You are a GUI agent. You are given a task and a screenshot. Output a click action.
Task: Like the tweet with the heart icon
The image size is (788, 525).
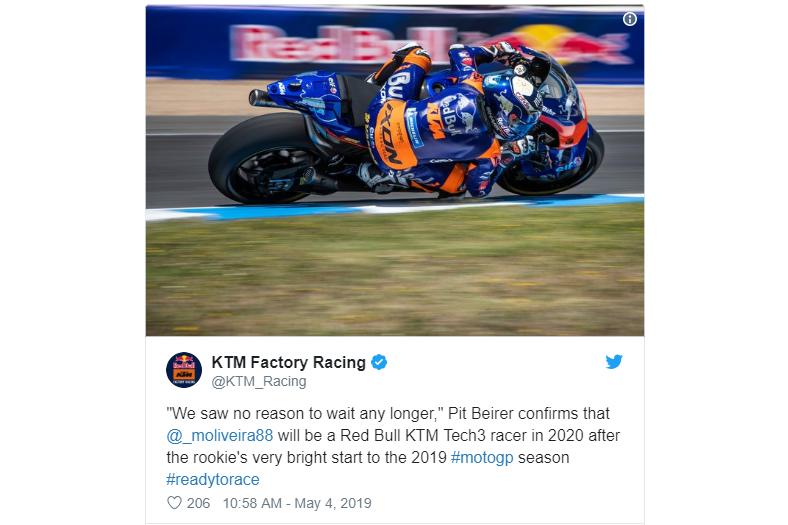pyautogui.click(x=174, y=503)
